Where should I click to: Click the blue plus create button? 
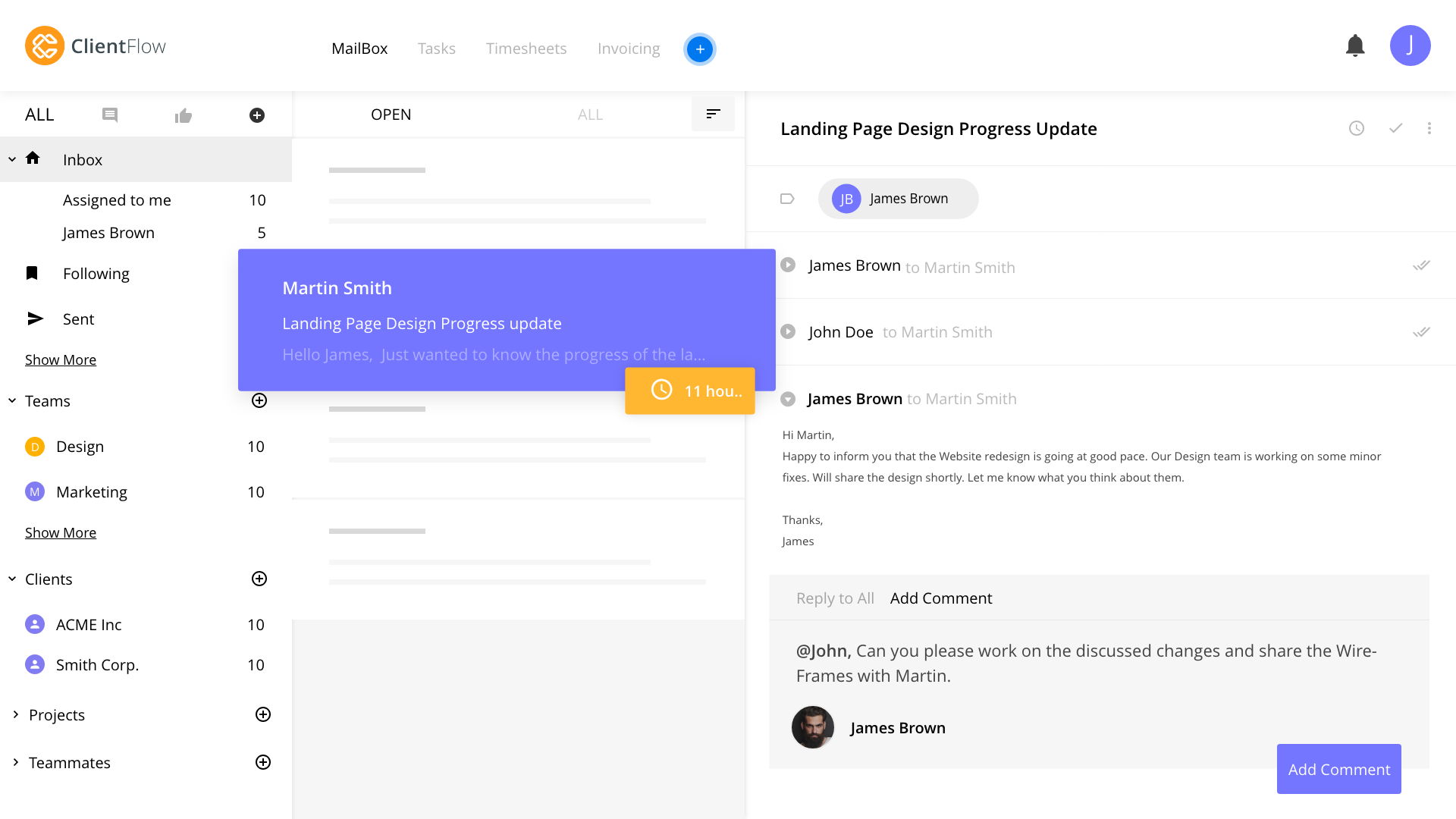tap(699, 49)
